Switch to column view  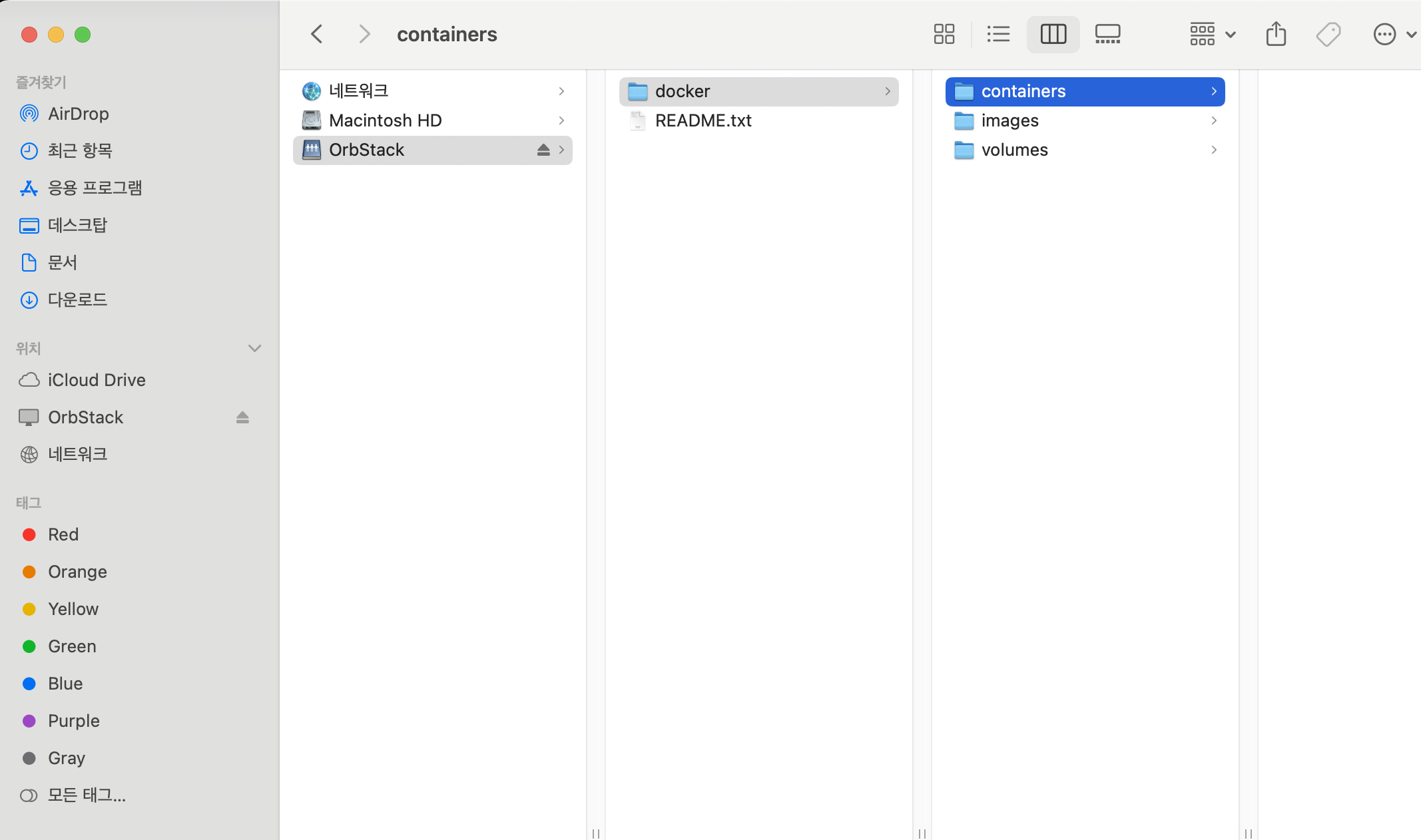point(1053,34)
